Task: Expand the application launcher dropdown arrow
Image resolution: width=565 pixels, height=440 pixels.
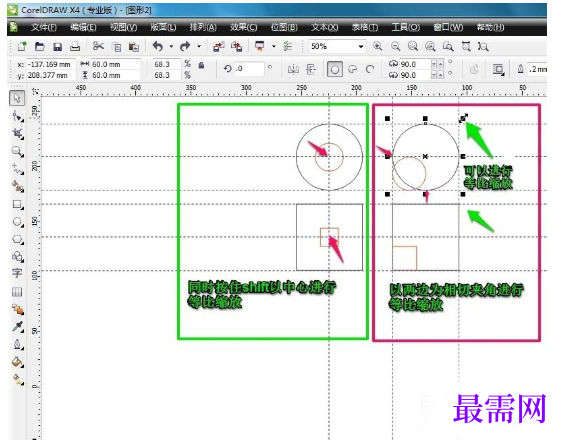Action: [273, 46]
